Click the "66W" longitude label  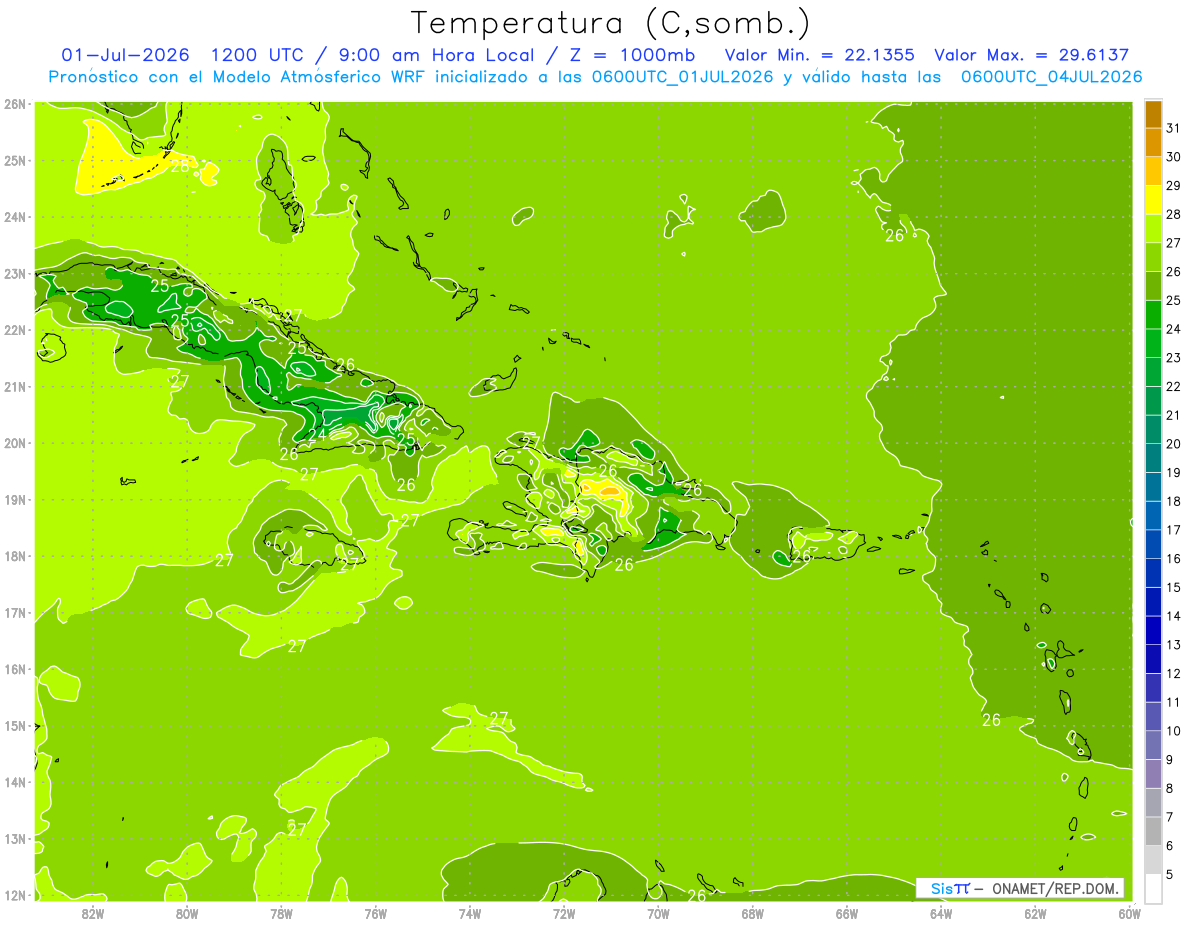pyautogui.click(x=846, y=912)
